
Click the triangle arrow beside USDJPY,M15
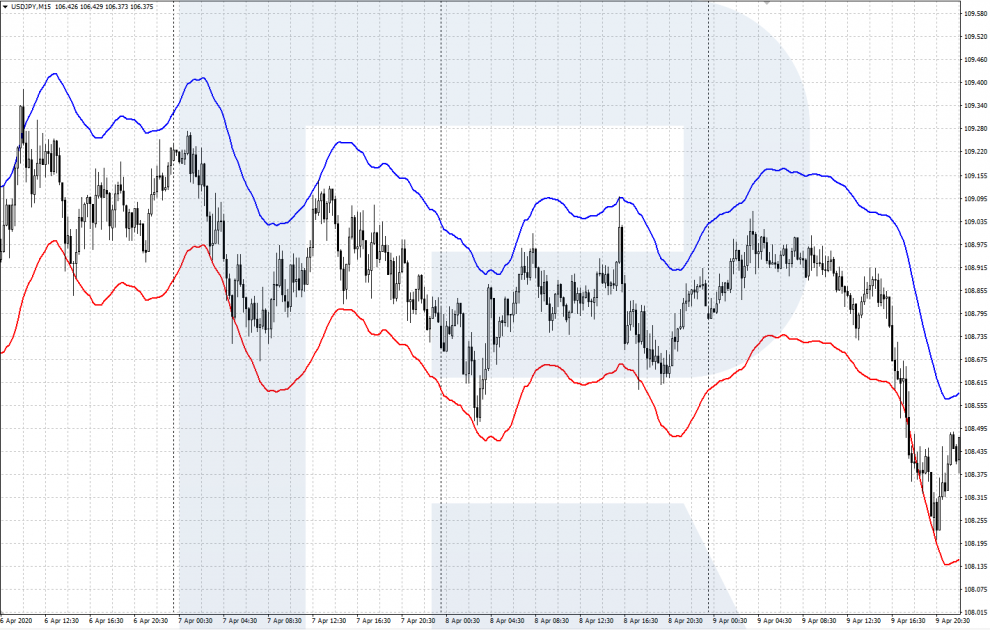point(5,7)
